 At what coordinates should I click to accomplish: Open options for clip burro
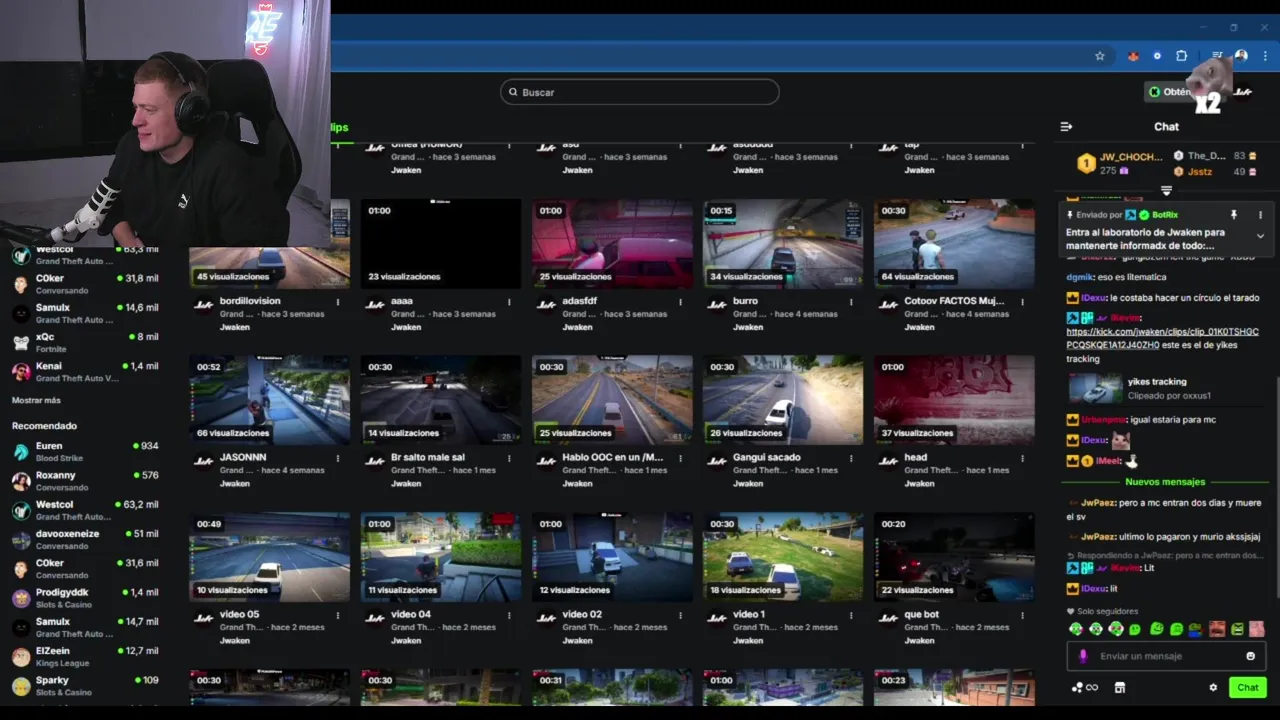pos(851,301)
